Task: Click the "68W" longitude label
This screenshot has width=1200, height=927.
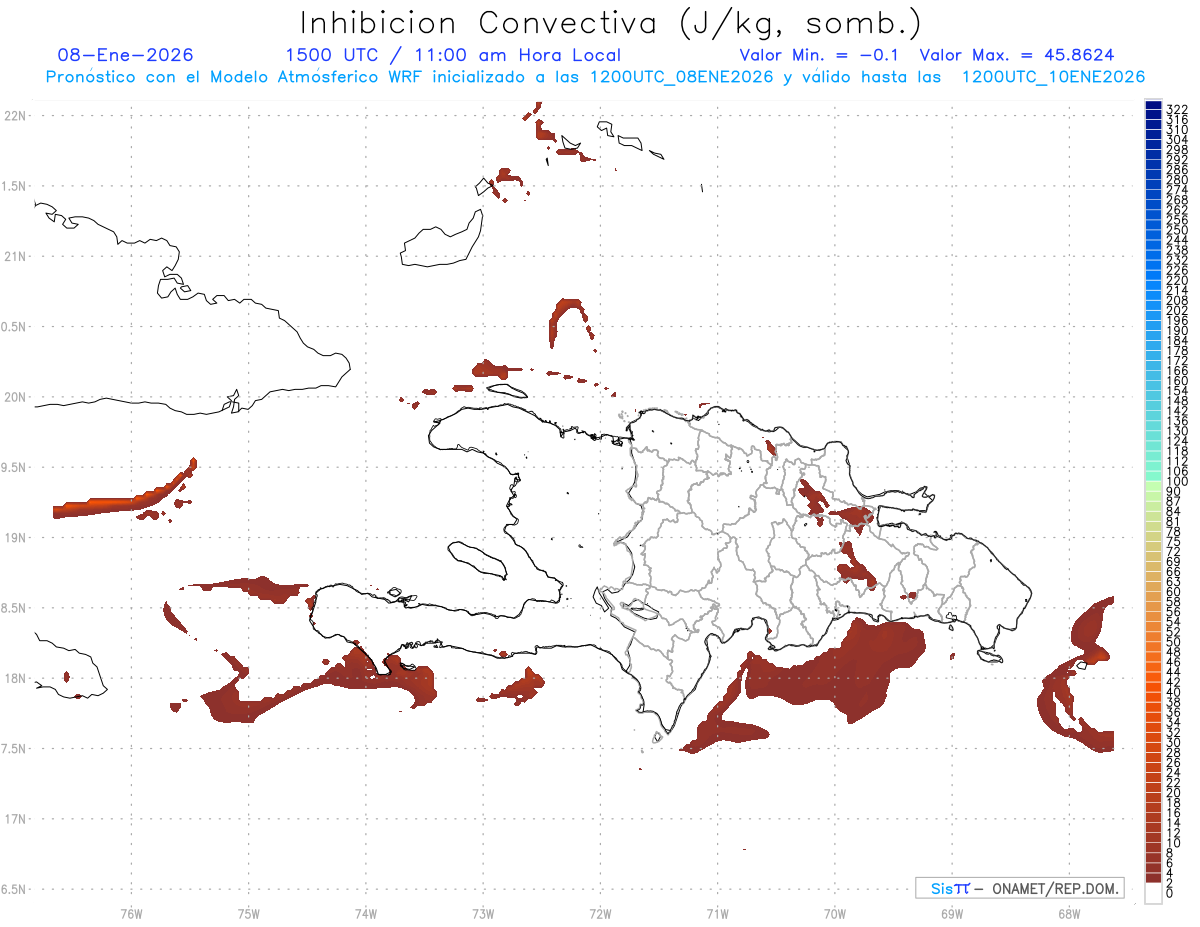Action: (x=1069, y=913)
